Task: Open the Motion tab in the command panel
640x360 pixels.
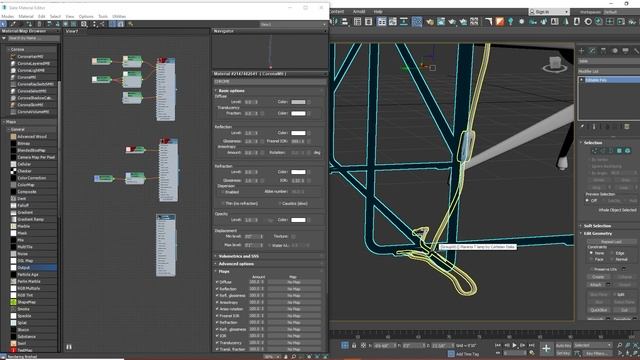Action: [x=614, y=51]
